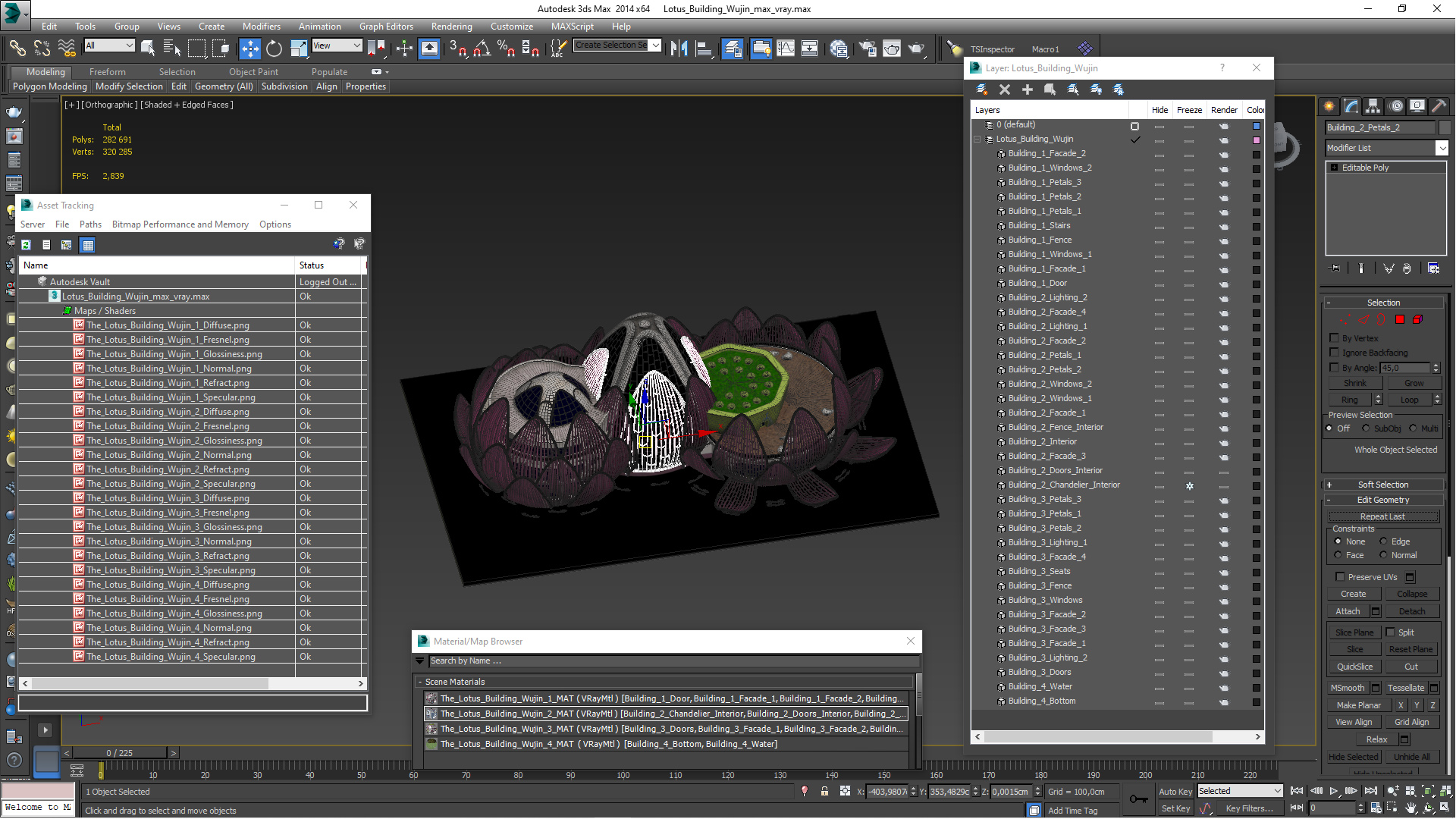Click color swatch of 0 (default) layer
Viewport: 1456px width, 819px height.
click(x=1257, y=126)
